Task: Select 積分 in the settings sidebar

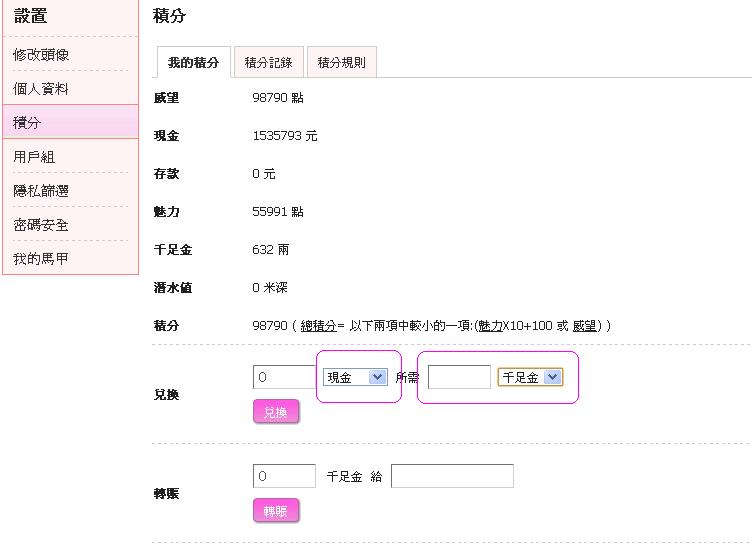Action: click(x=28, y=122)
